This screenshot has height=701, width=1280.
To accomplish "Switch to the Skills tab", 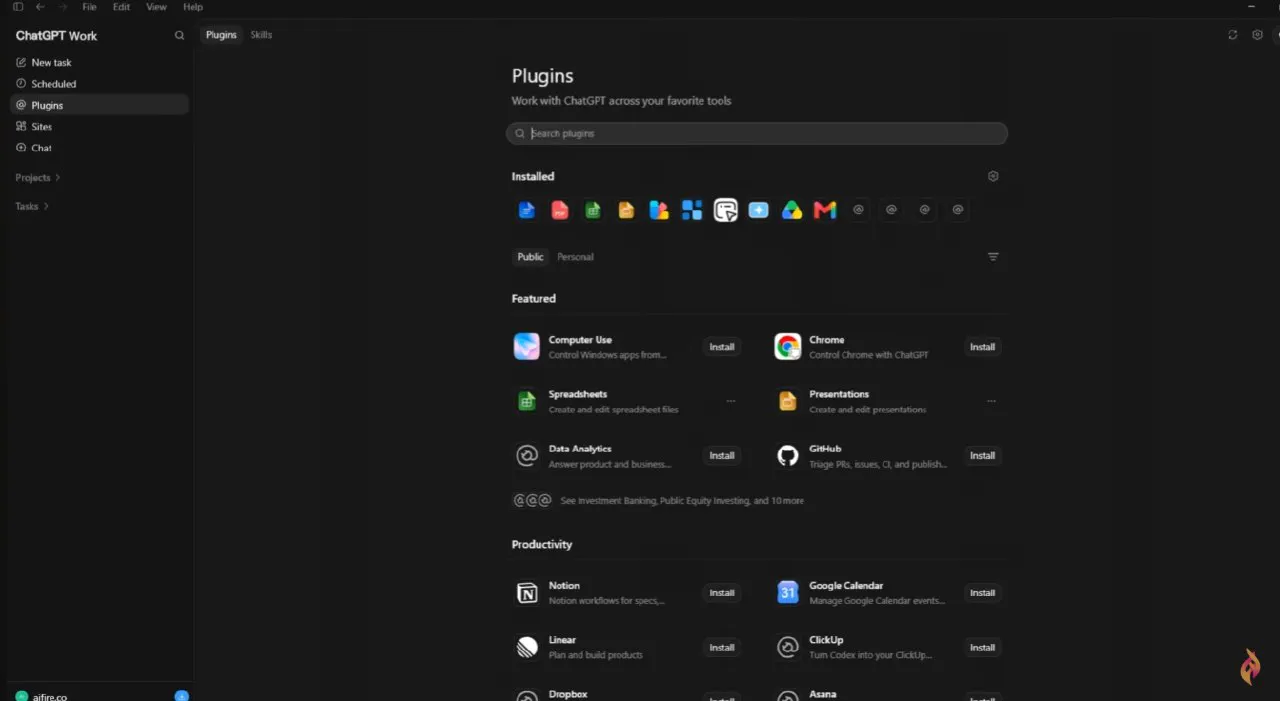I will 261,35.
